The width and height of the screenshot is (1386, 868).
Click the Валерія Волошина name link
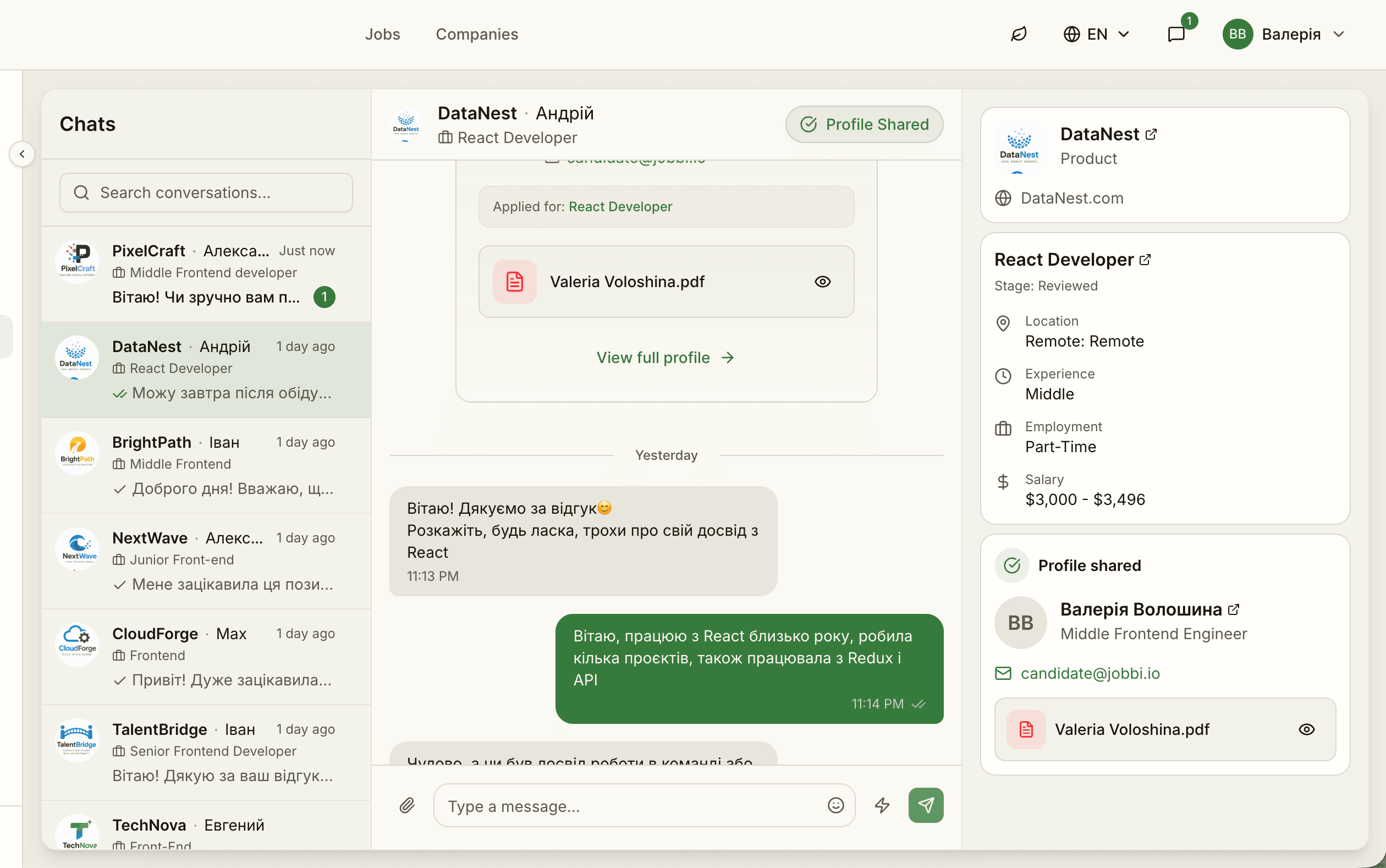click(x=1141, y=609)
